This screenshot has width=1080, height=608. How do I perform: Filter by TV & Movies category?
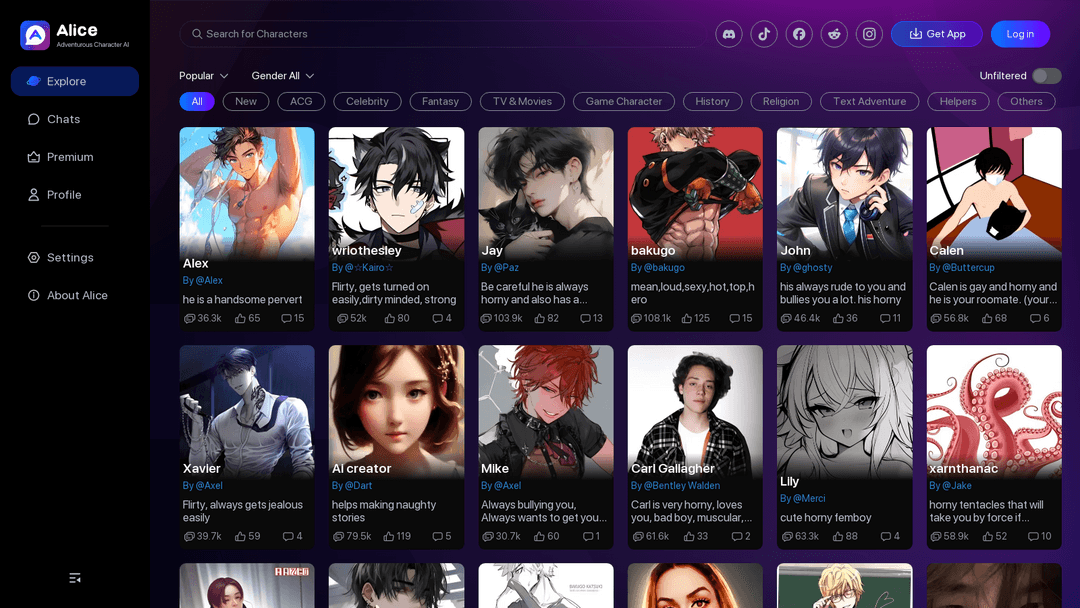[522, 101]
